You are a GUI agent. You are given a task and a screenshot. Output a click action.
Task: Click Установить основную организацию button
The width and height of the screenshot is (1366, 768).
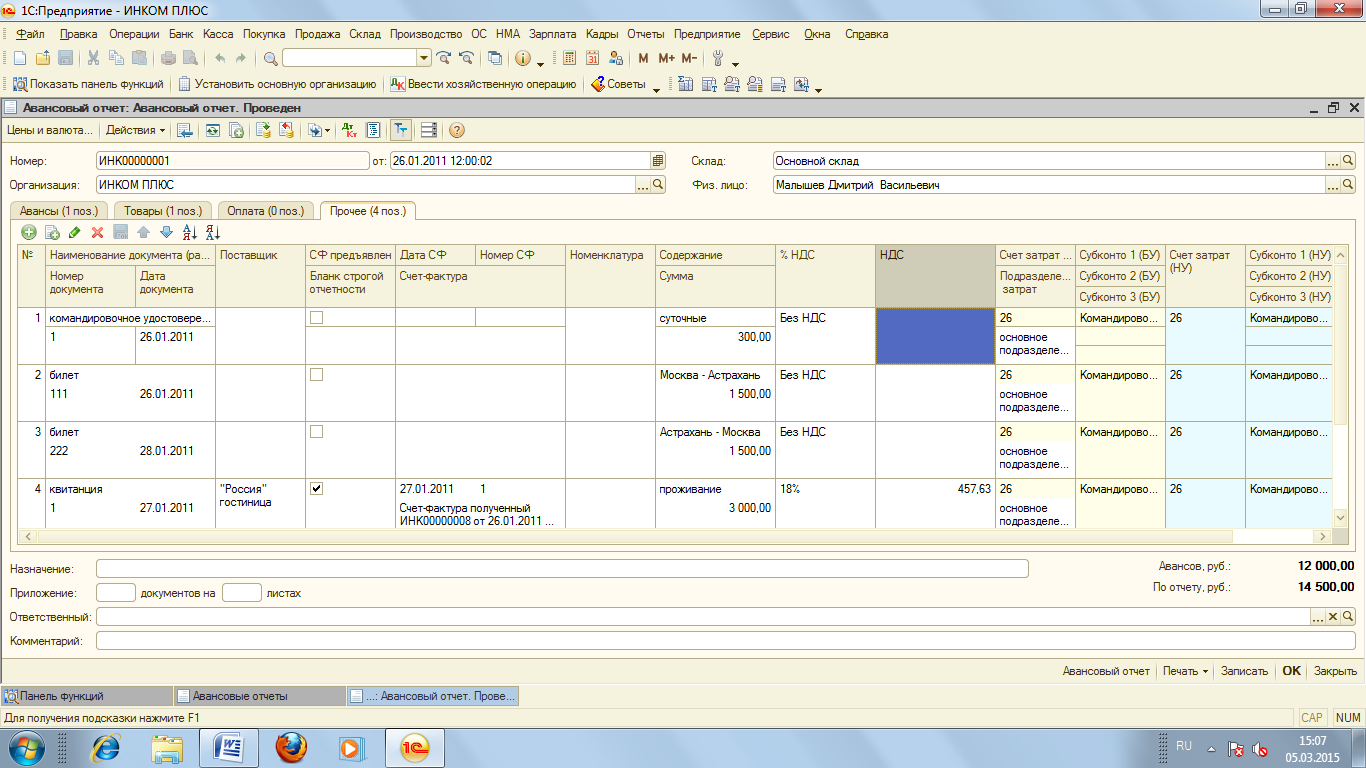coord(276,85)
